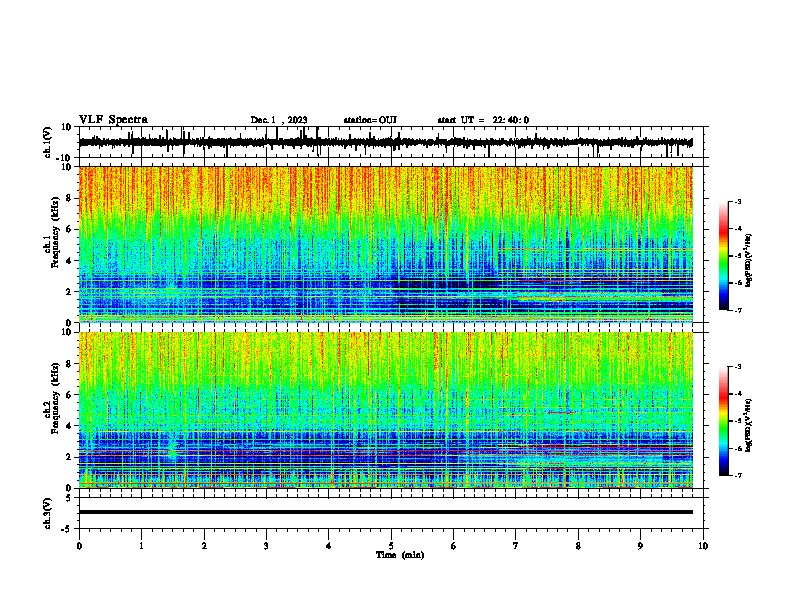792x612 pixels.
Task: Click the "6" kHz tick on ch.2 frequency axis
Action: pos(69,395)
